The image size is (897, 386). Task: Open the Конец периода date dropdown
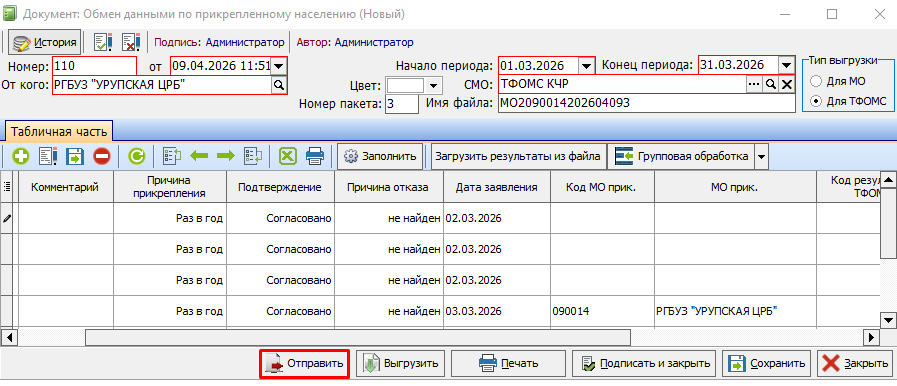[x=787, y=65]
